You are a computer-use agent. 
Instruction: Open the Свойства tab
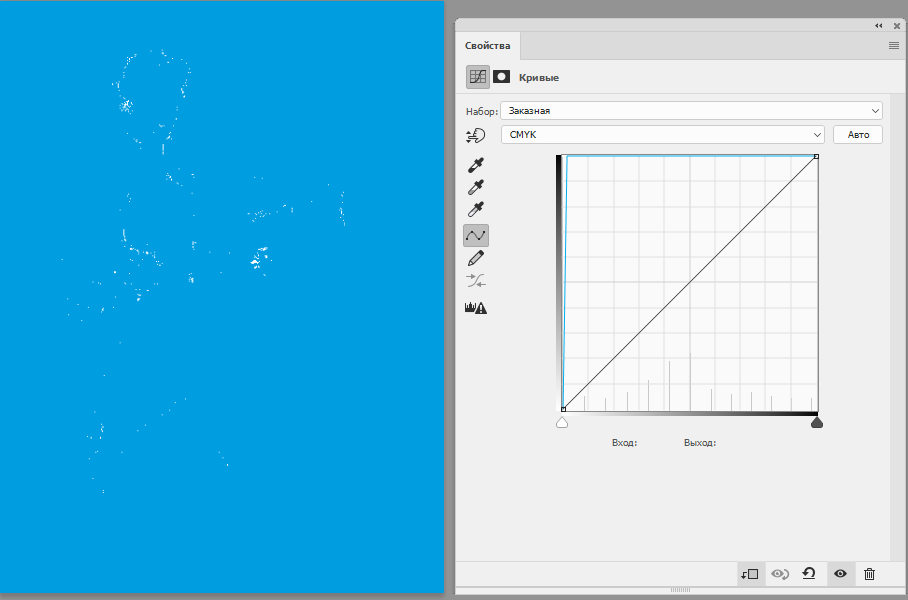488,46
